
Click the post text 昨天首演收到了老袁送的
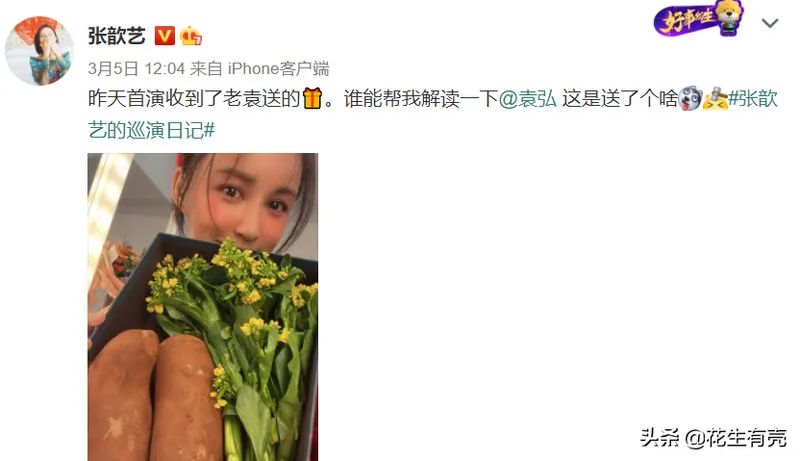coord(194,98)
